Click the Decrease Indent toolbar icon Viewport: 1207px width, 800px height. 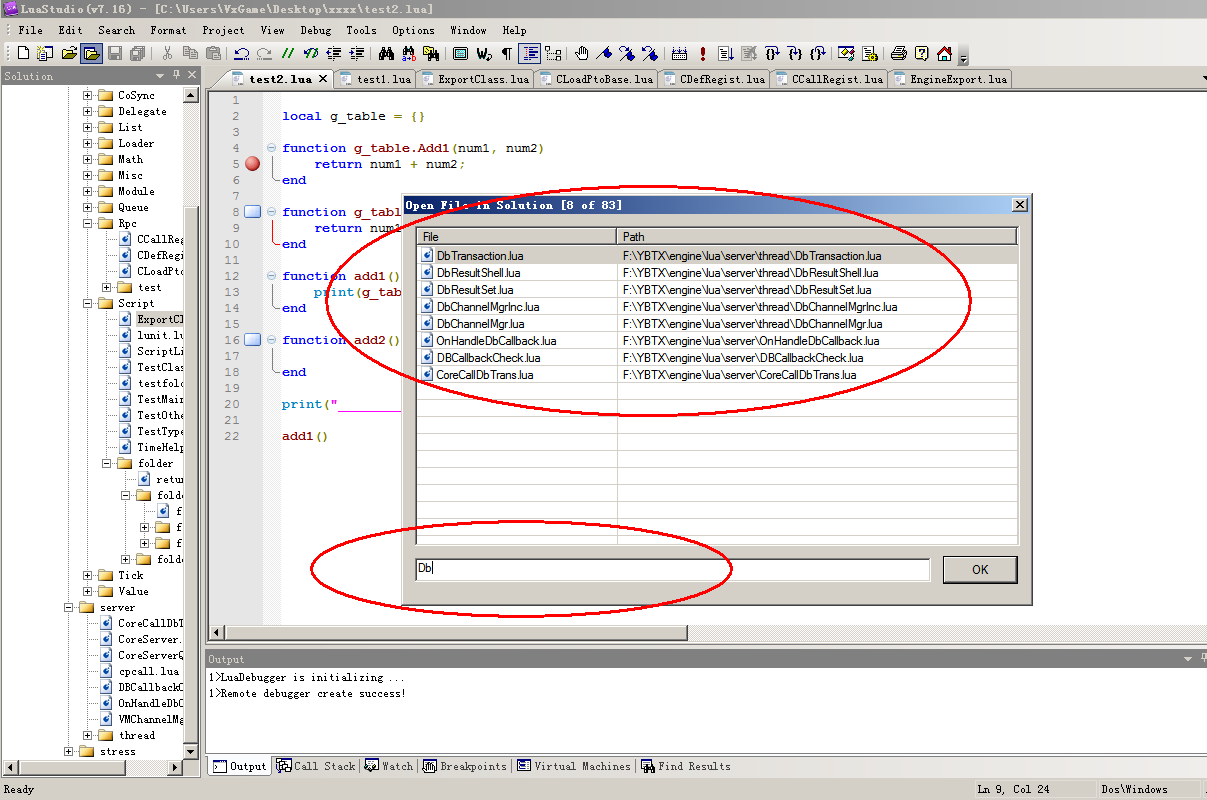coord(334,53)
